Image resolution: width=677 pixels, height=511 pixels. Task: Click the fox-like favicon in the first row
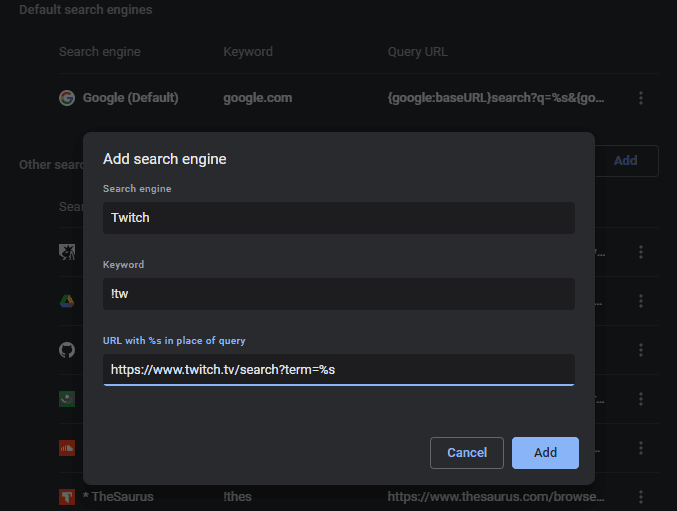coord(67,252)
